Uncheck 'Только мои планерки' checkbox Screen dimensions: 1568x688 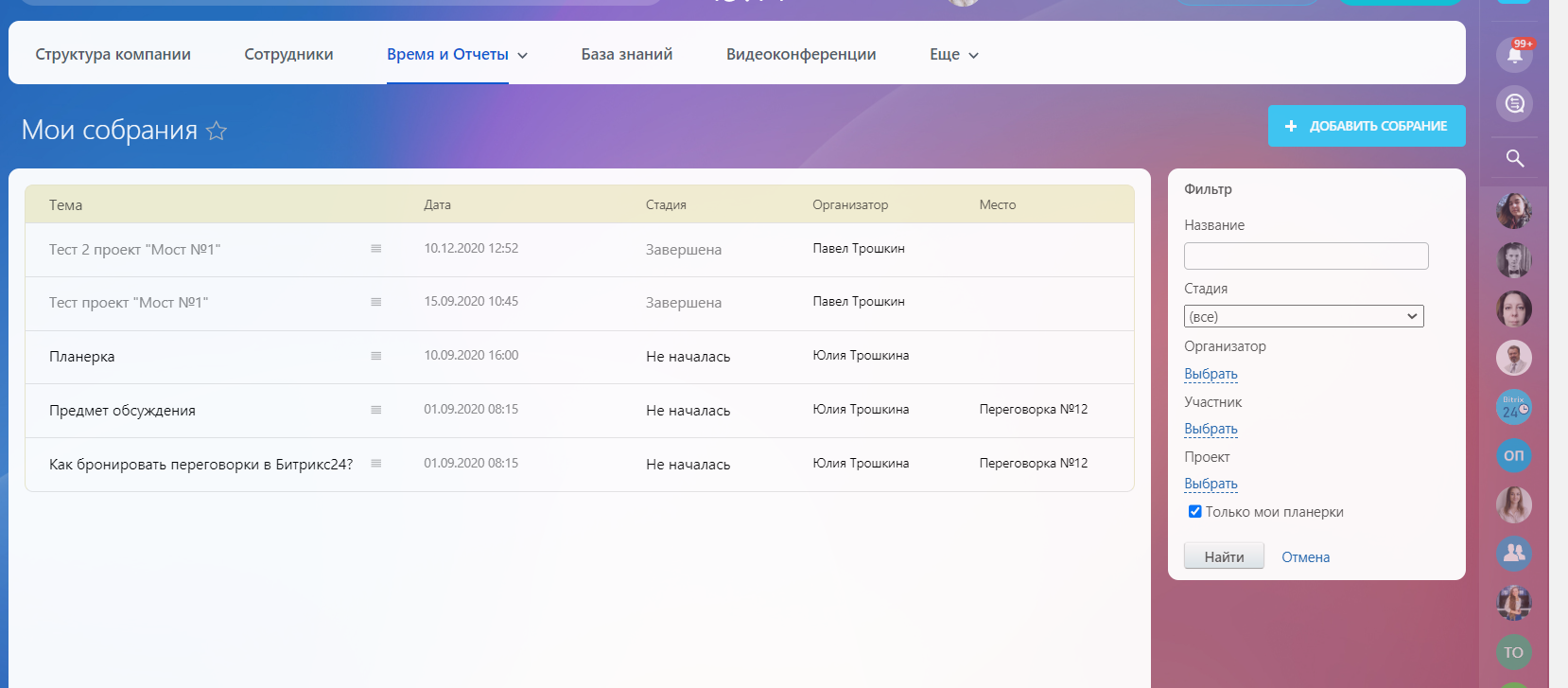click(1195, 512)
